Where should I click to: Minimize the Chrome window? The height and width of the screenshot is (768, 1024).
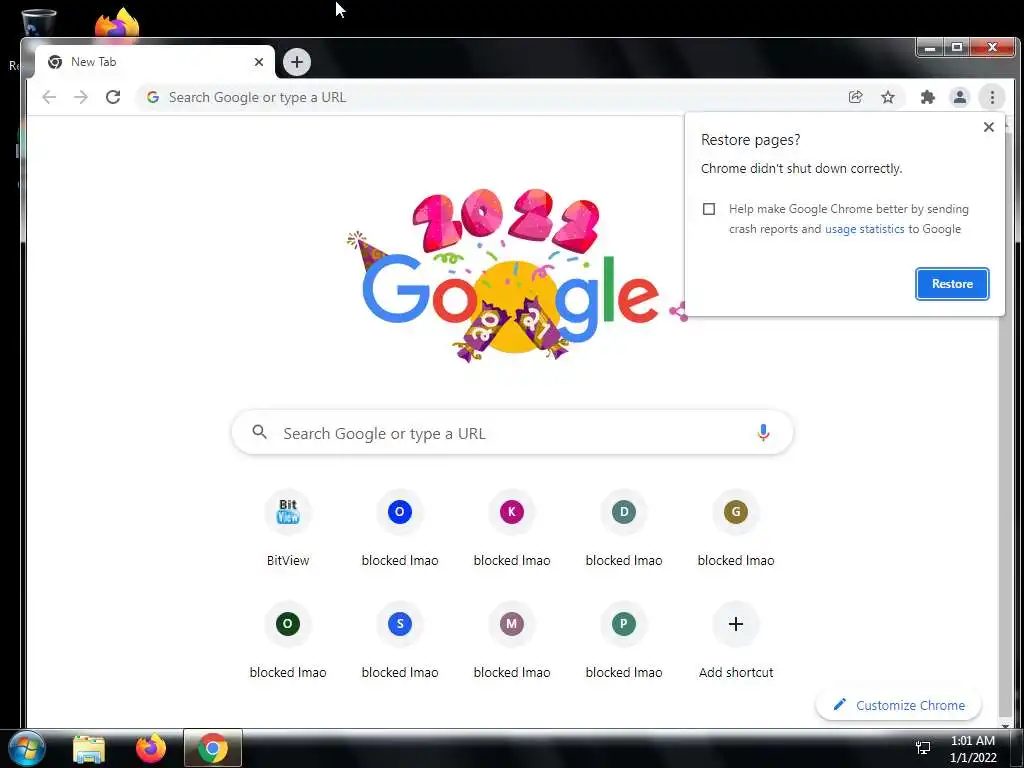[x=931, y=48]
